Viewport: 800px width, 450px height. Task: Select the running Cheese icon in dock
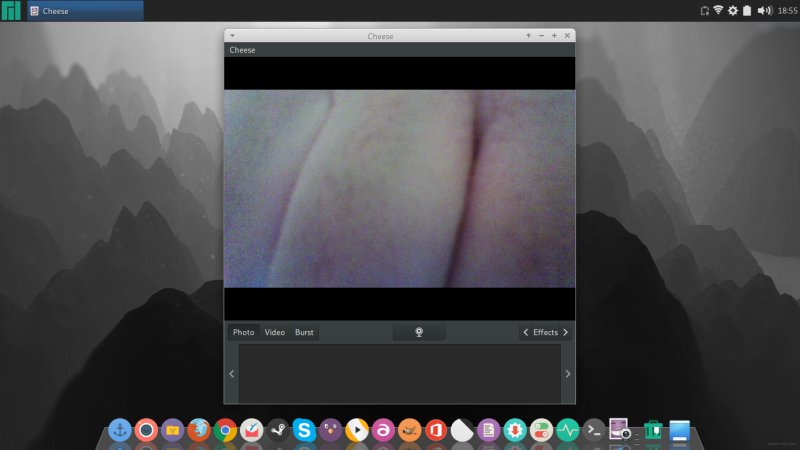click(x=620, y=429)
